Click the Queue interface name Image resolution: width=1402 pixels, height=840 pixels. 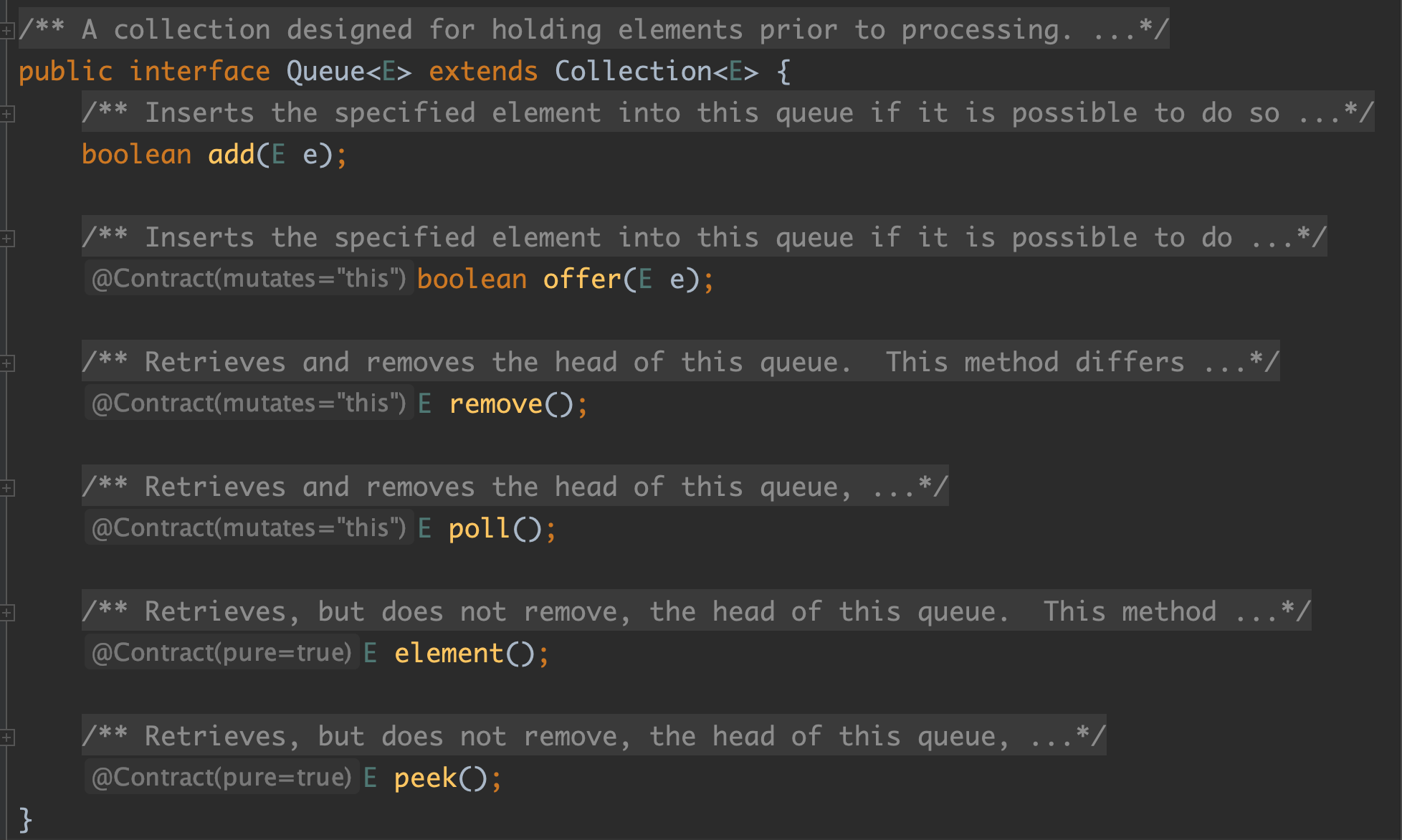point(325,72)
